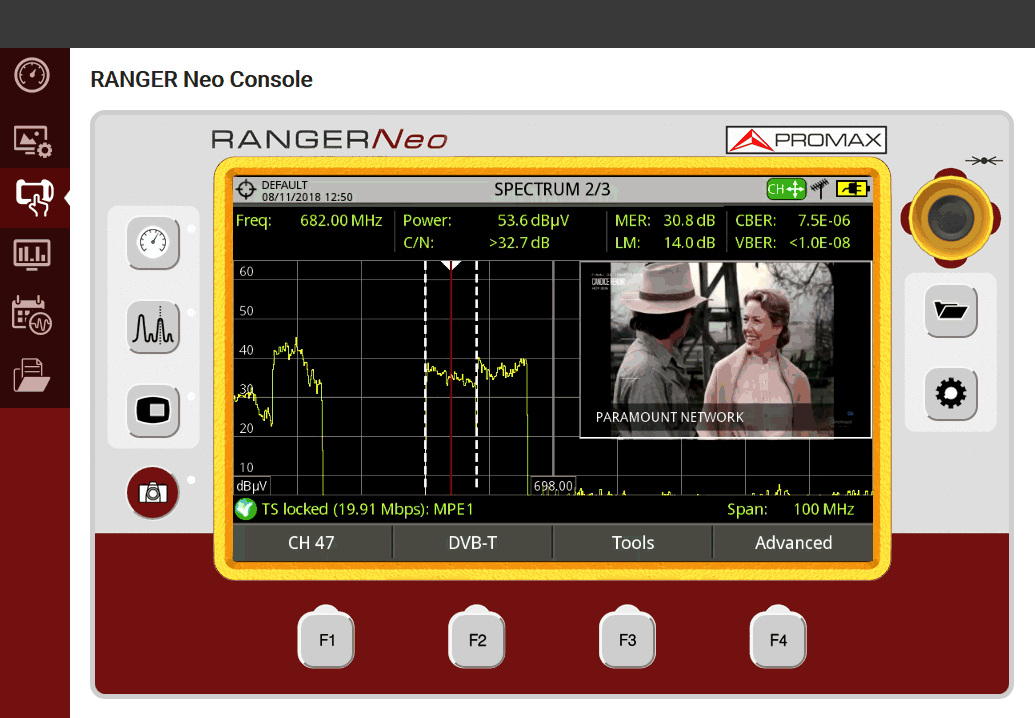The width and height of the screenshot is (1035, 718).
Task: Open the gear settings device button
Action: pos(951,394)
